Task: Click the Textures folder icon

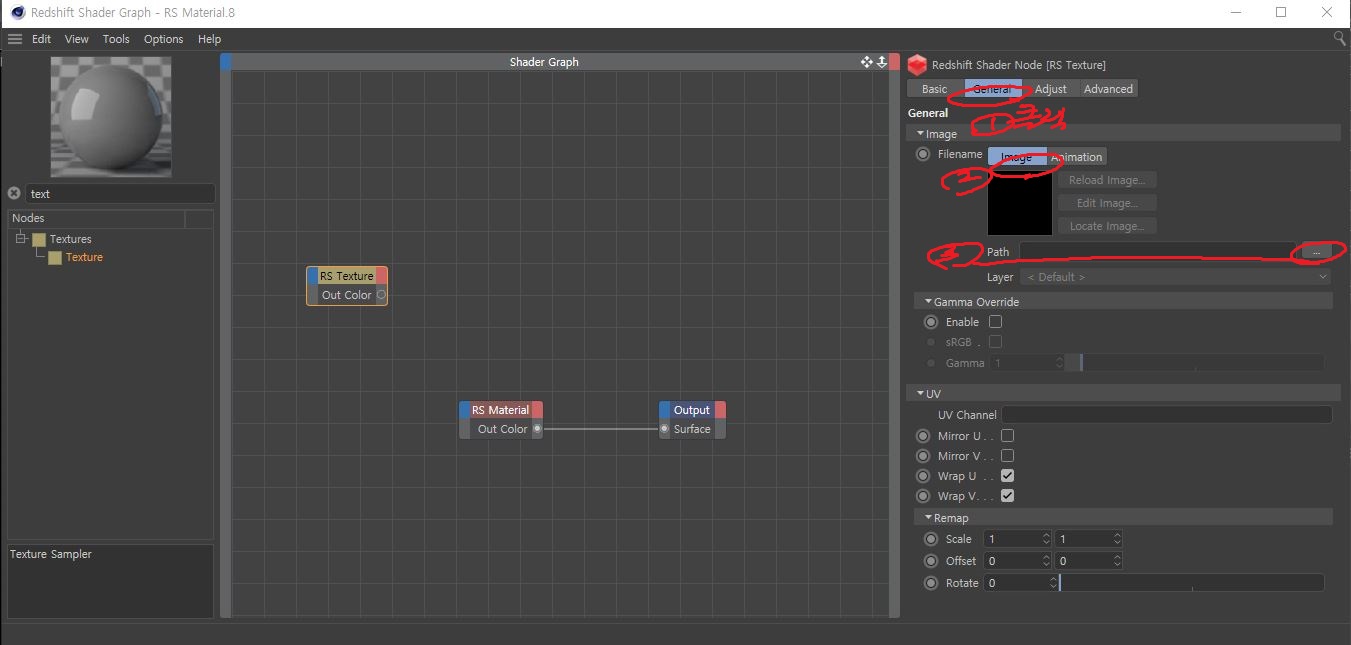Action: tap(39, 239)
